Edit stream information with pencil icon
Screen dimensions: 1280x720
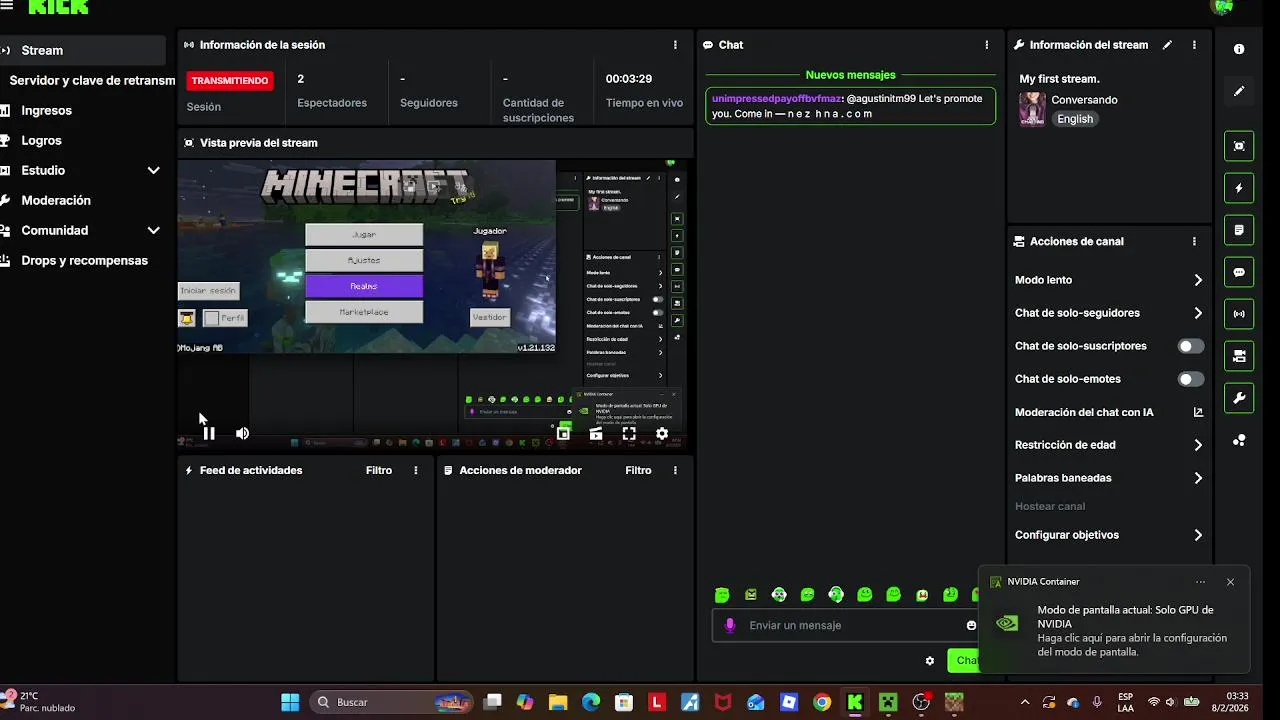click(x=1167, y=45)
